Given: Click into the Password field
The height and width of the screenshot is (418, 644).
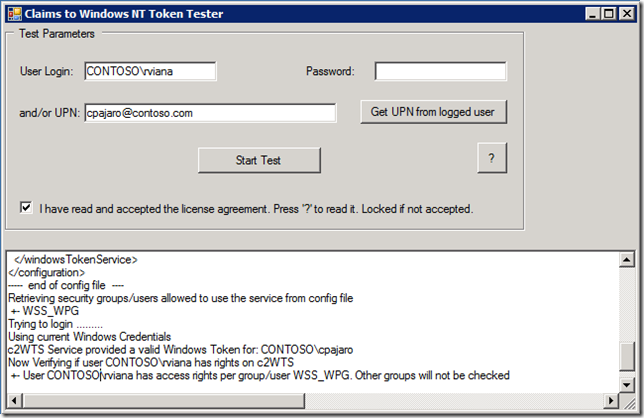Looking at the screenshot, I should [440, 71].
